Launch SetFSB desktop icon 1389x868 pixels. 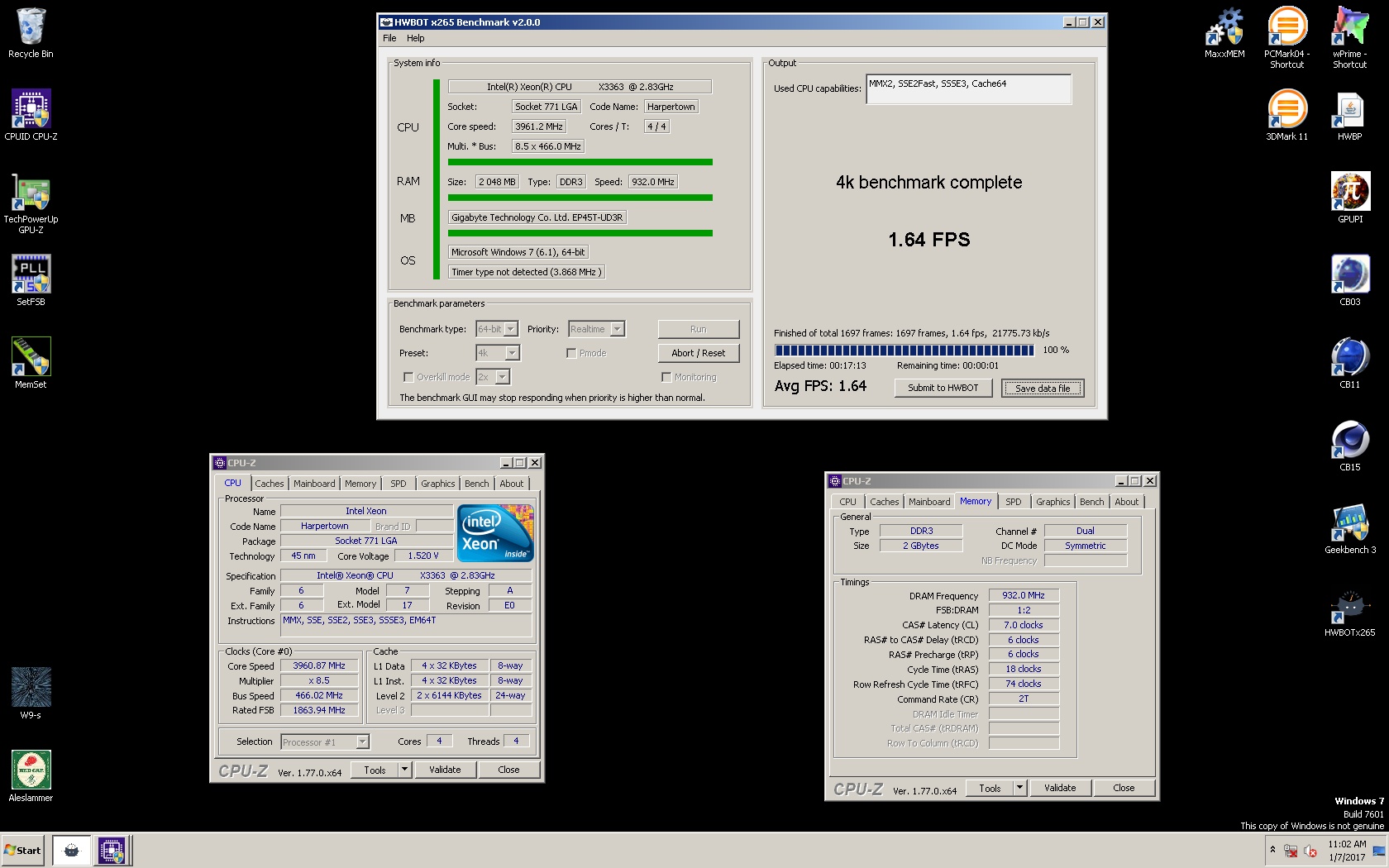click(x=31, y=280)
